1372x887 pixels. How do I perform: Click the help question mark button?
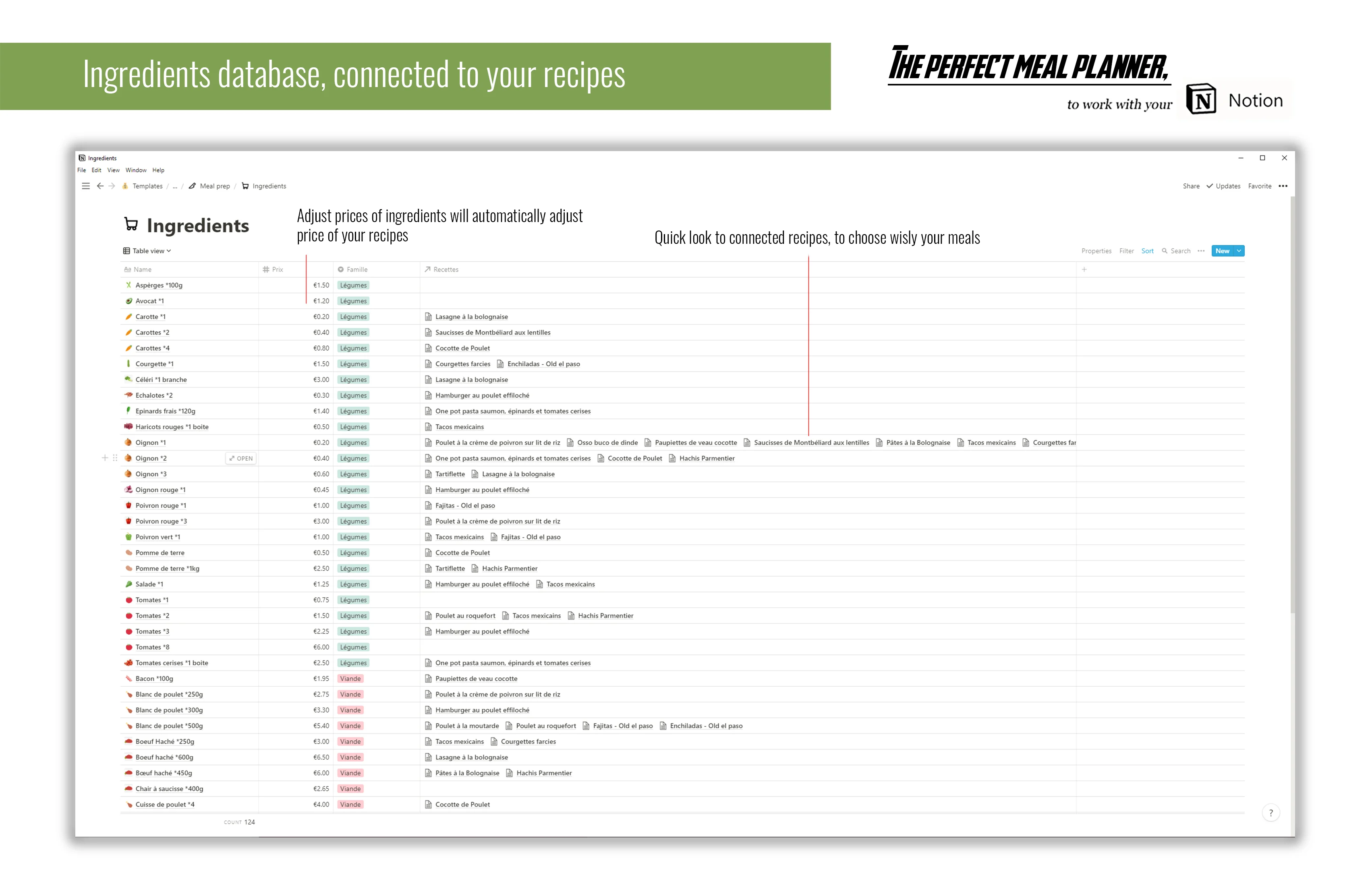(1270, 813)
